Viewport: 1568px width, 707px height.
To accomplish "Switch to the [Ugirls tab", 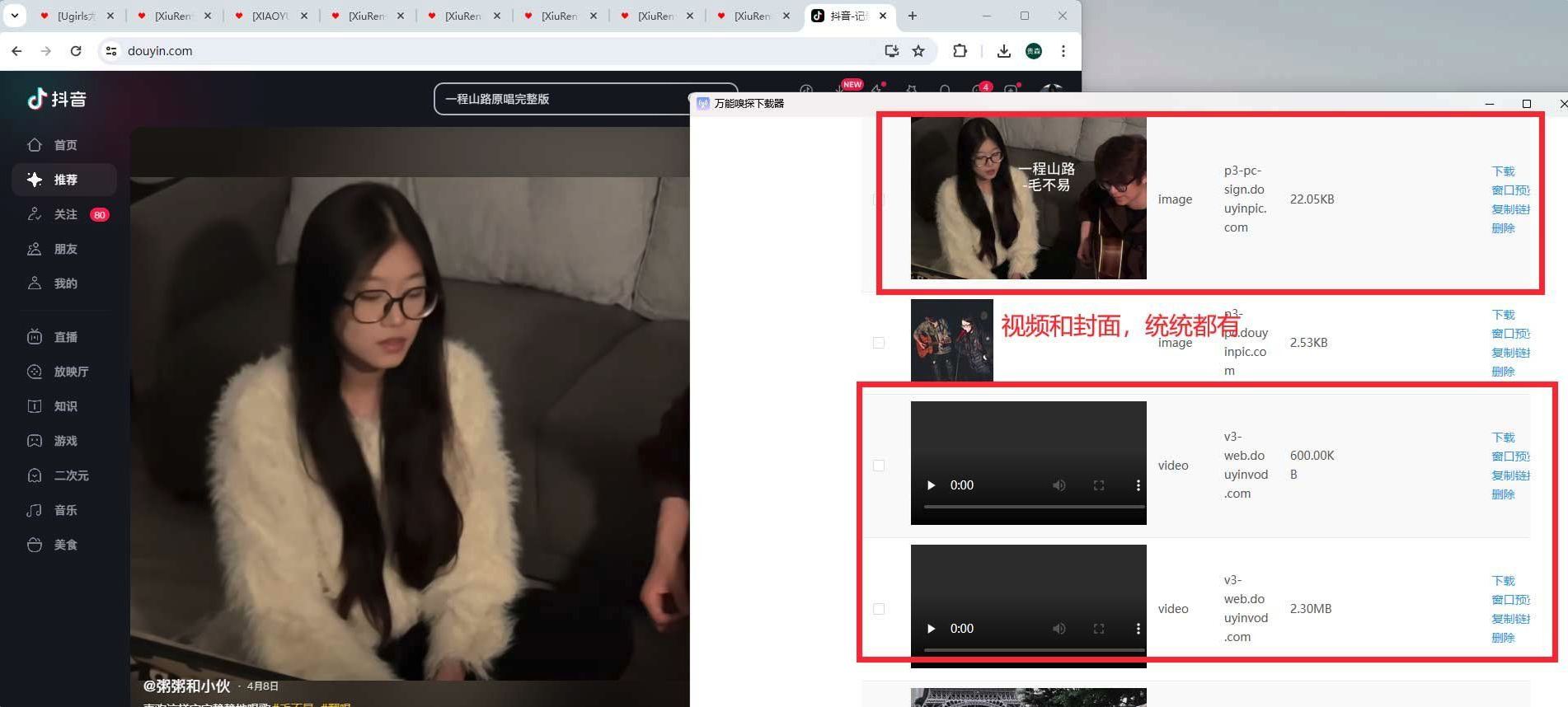I will pyautogui.click(x=77, y=16).
